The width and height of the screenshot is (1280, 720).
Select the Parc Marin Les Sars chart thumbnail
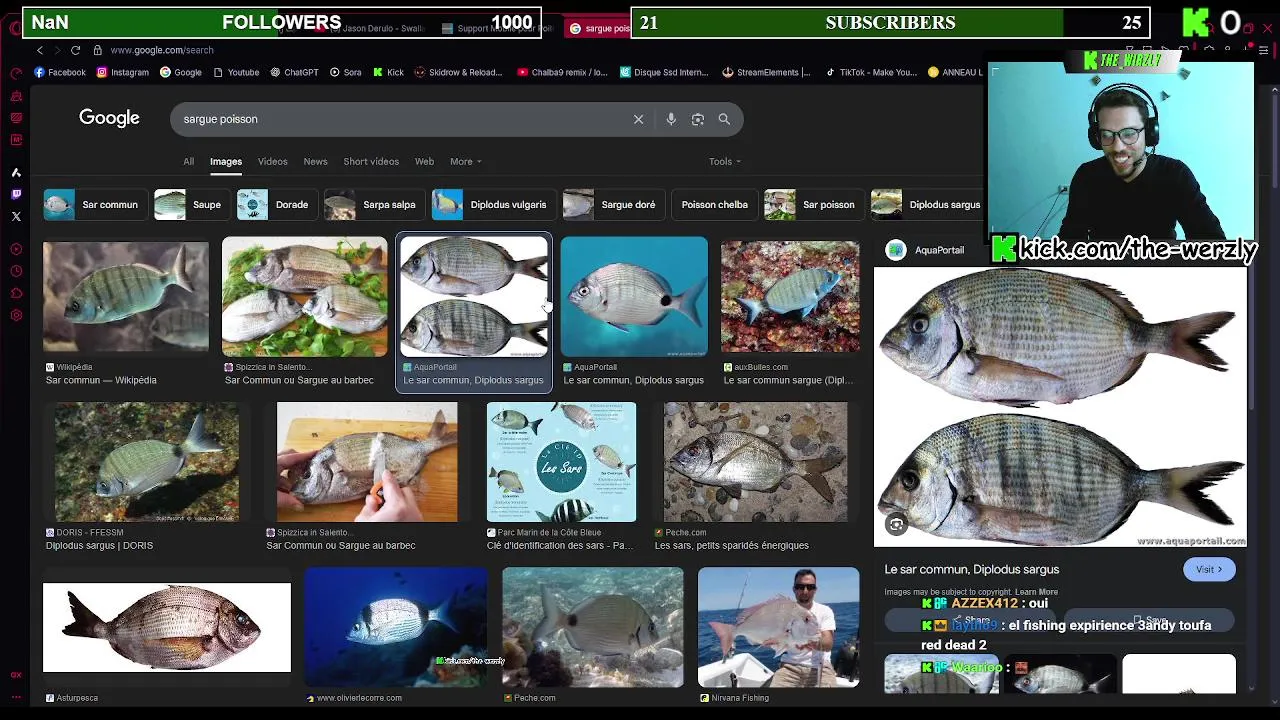[561, 462]
